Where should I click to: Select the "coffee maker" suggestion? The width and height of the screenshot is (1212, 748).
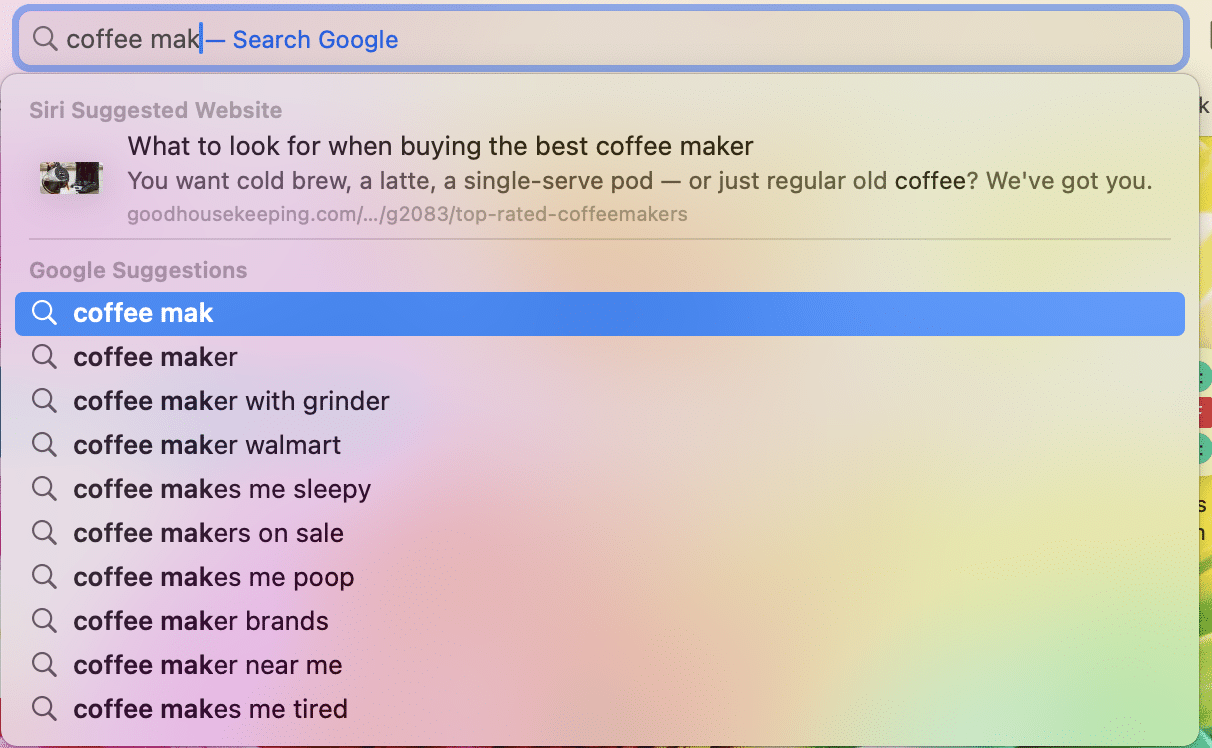coord(600,357)
